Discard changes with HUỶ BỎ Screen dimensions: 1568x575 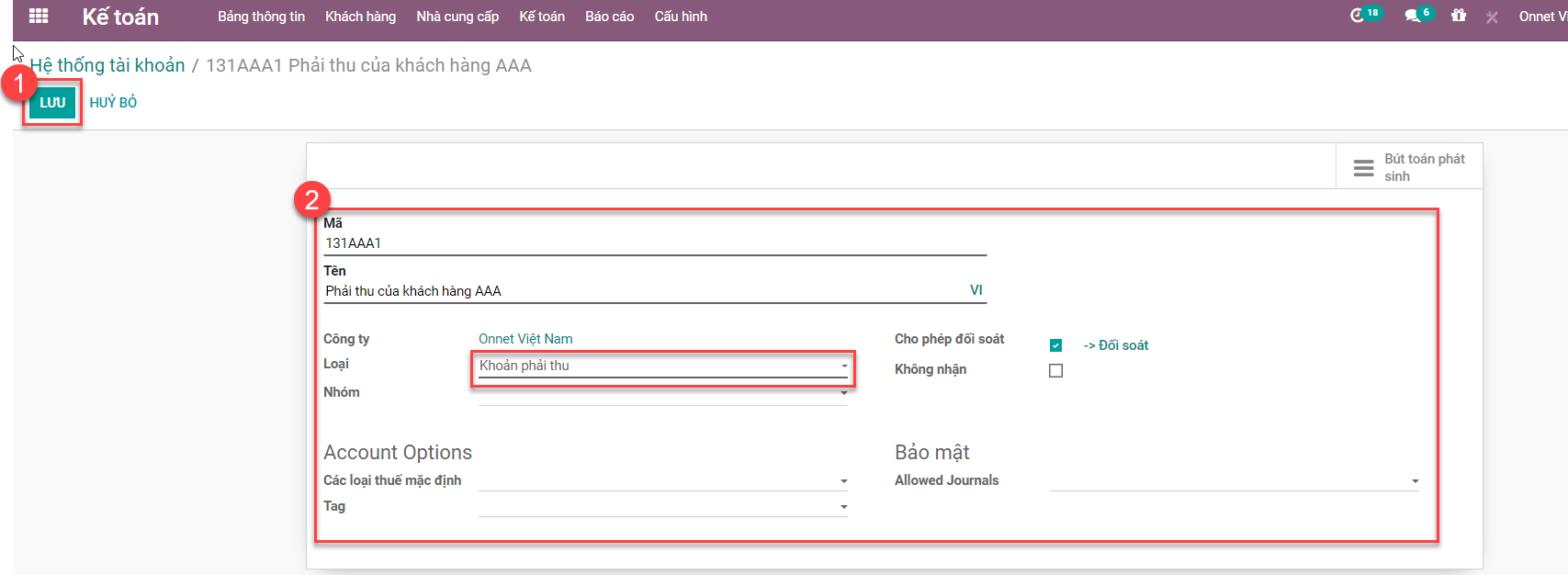click(113, 103)
